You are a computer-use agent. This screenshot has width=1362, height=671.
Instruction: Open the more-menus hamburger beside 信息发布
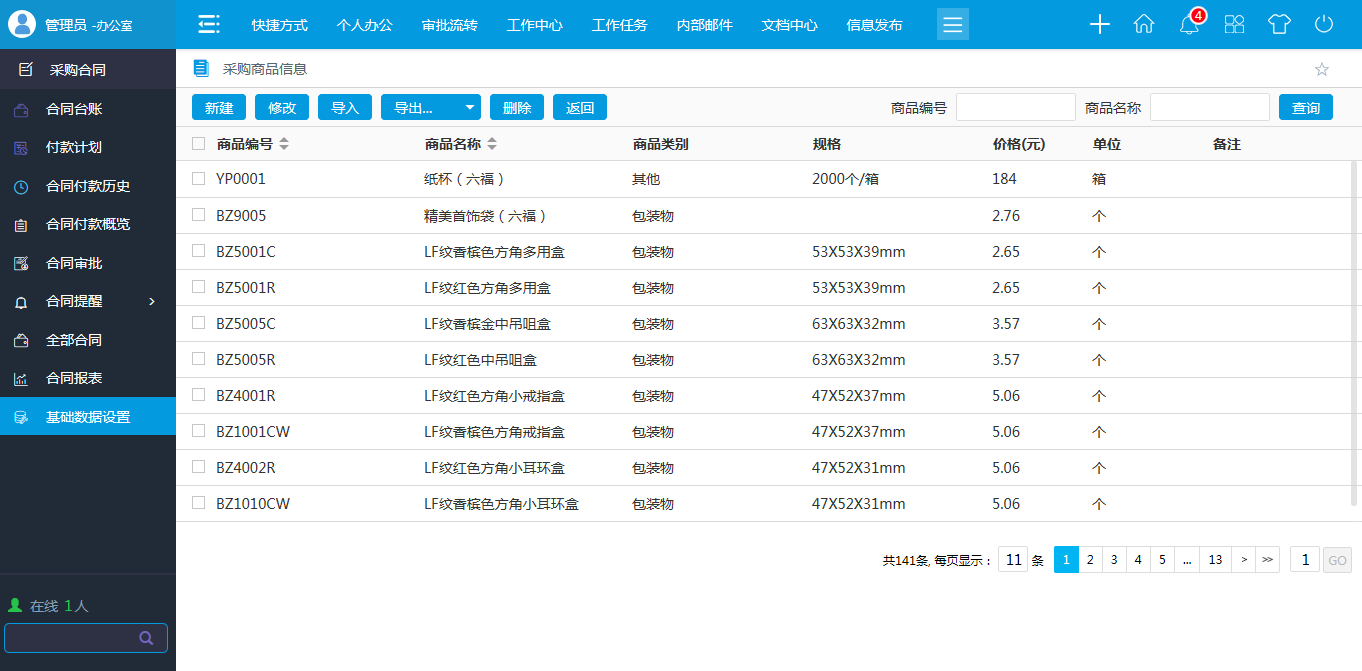coord(952,24)
